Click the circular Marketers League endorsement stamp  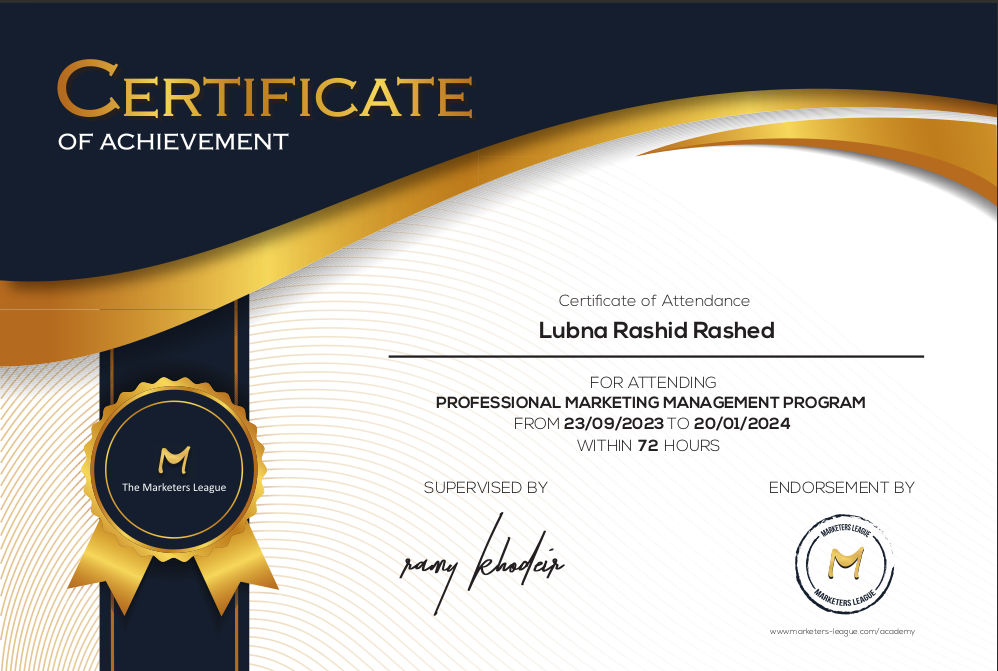[x=843, y=565]
